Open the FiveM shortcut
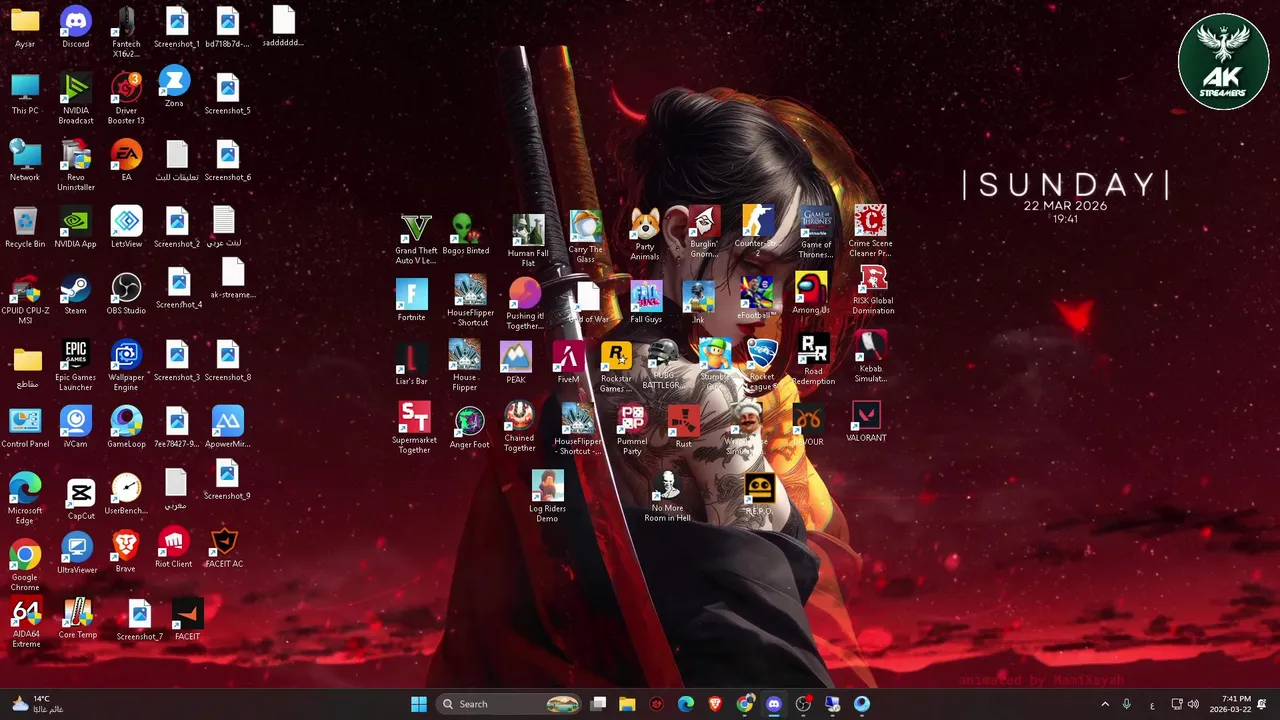1280x720 pixels. [x=568, y=364]
